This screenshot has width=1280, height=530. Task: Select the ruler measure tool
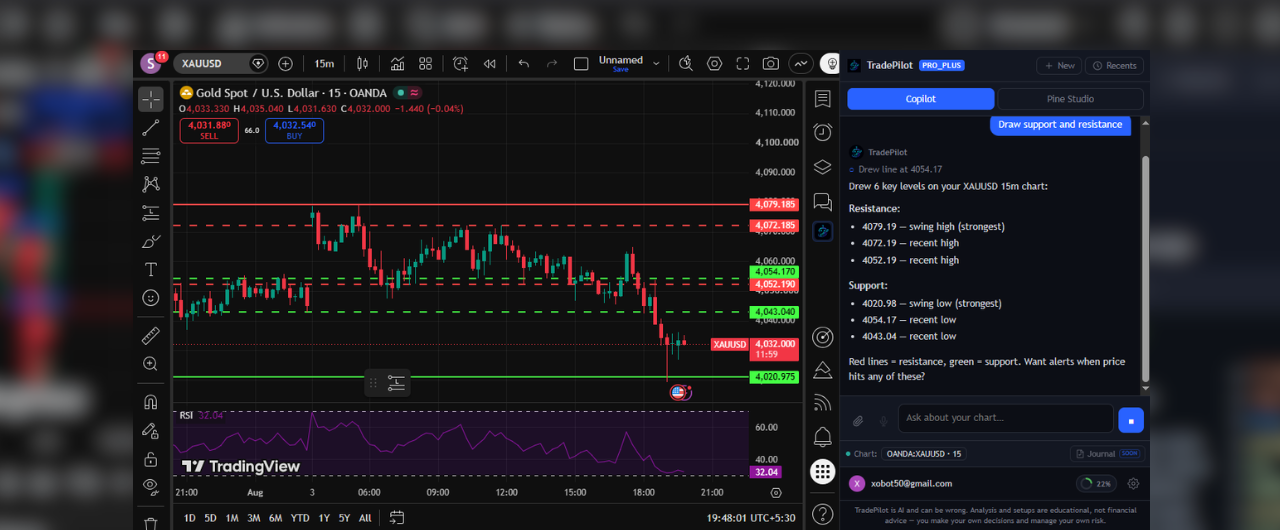pyautogui.click(x=151, y=335)
